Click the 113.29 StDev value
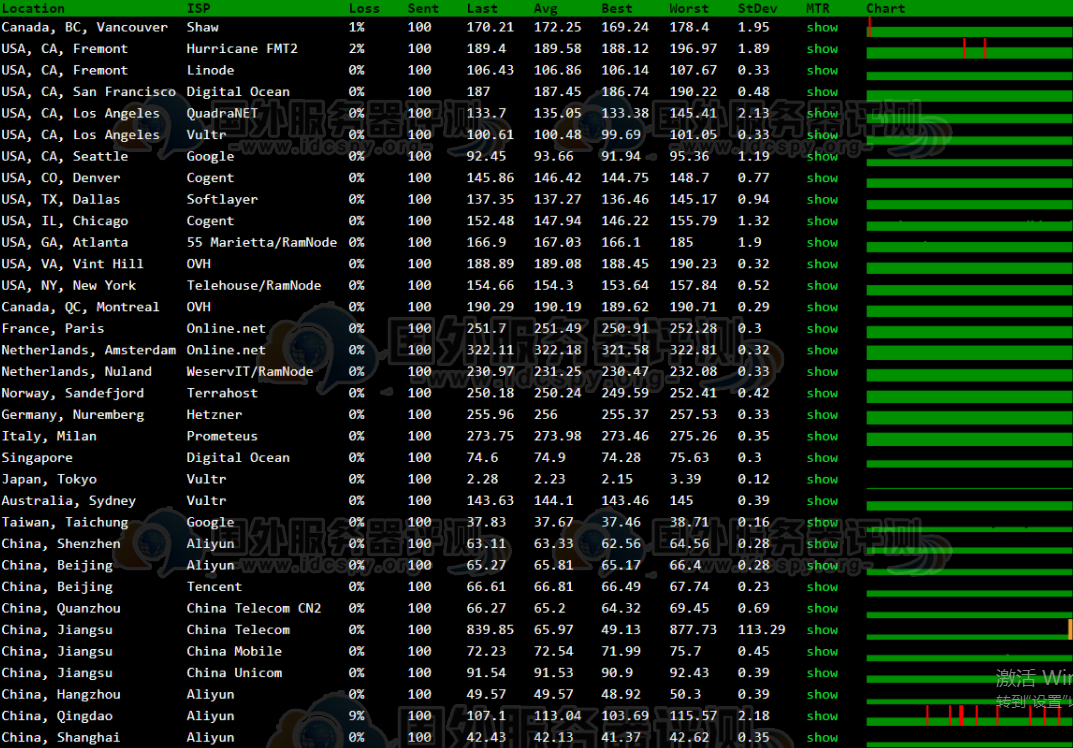 coord(762,630)
